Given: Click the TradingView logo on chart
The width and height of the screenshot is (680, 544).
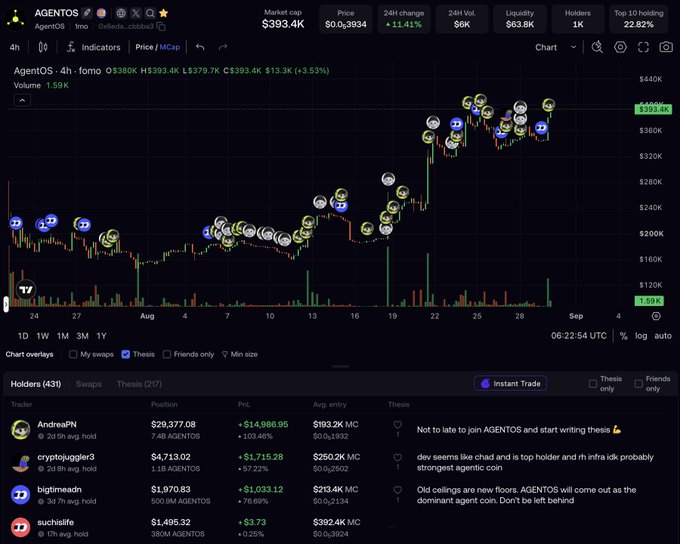Looking at the screenshot, I should [x=26, y=289].
